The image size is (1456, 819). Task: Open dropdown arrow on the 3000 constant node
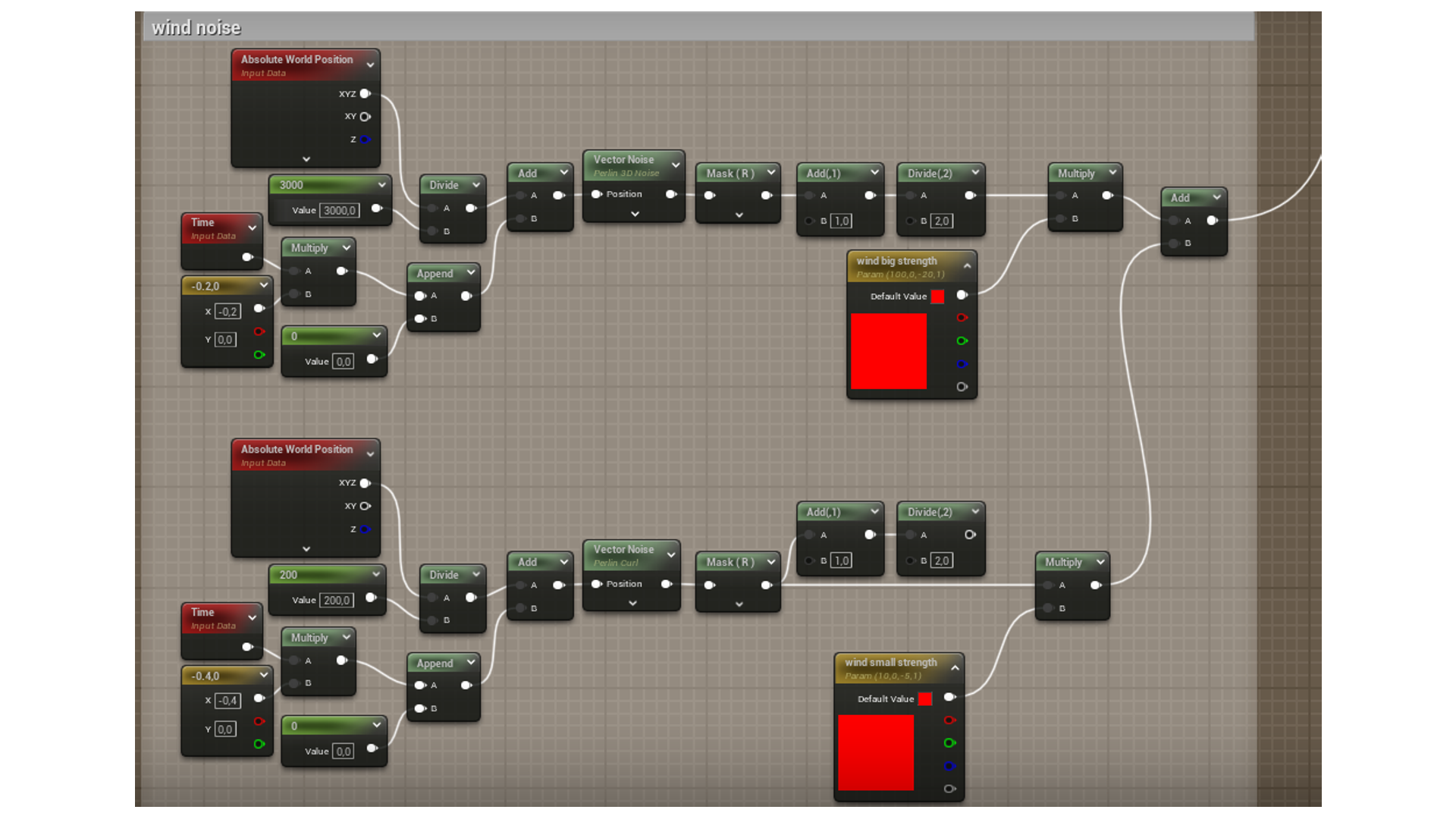pyautogui.click(x=381, y=184)
